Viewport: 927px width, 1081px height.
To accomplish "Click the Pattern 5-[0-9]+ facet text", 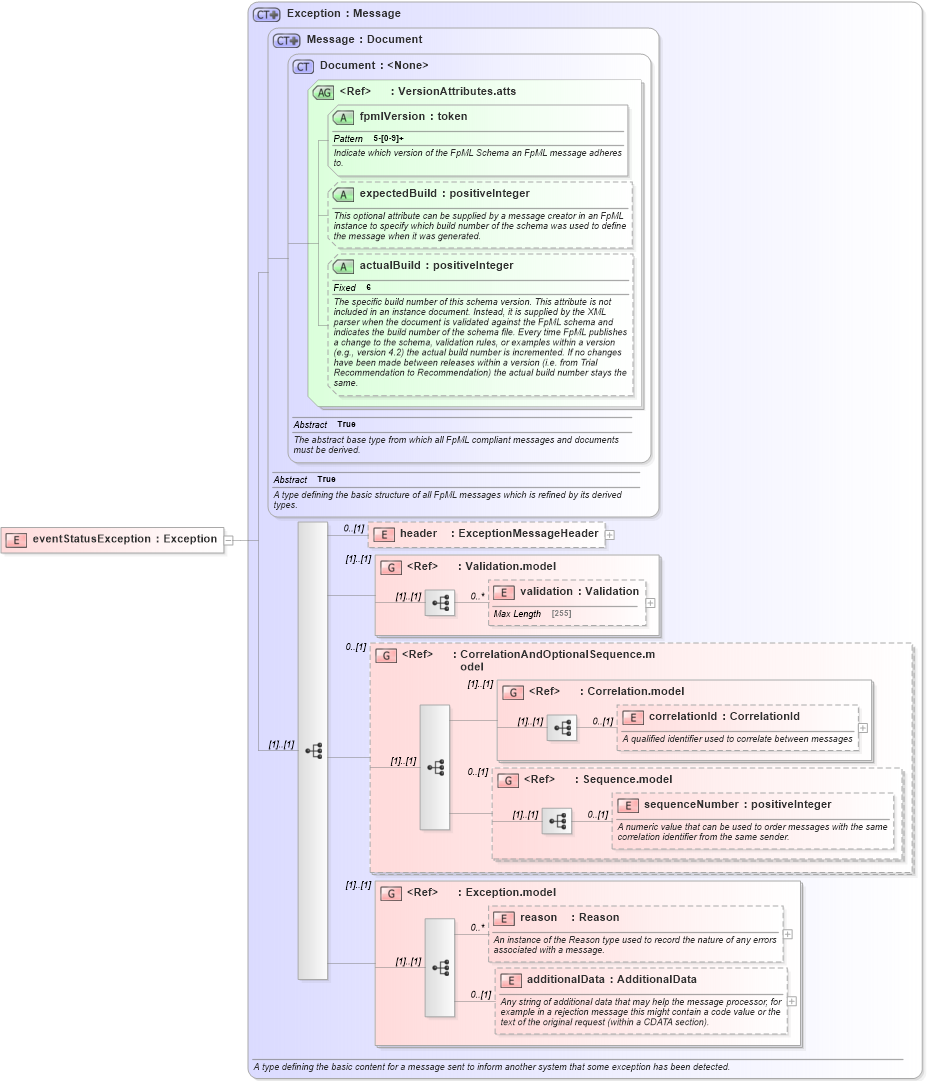I will (369, 139).
